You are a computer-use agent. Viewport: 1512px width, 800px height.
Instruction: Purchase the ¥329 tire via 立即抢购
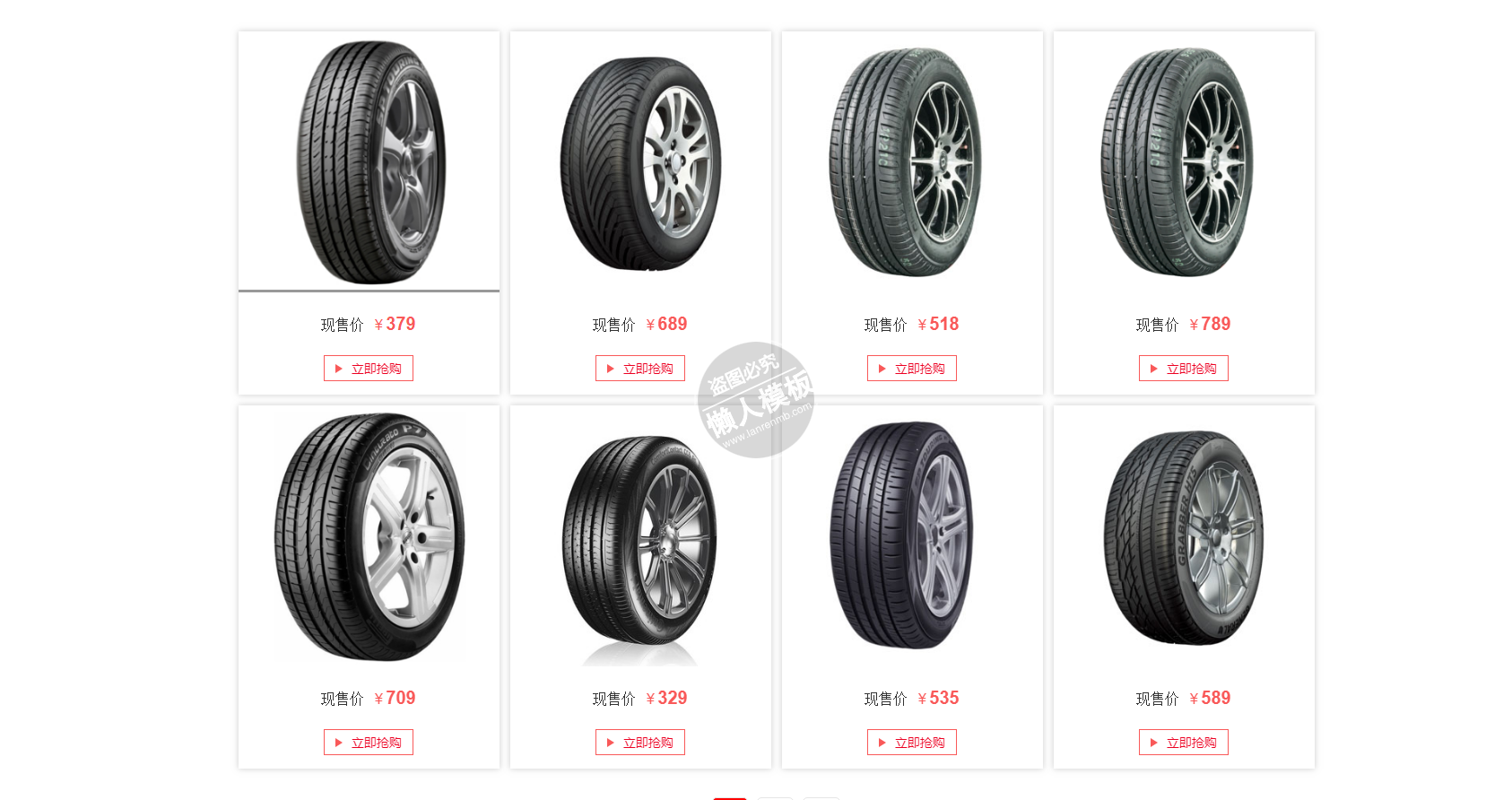(640, 743)
